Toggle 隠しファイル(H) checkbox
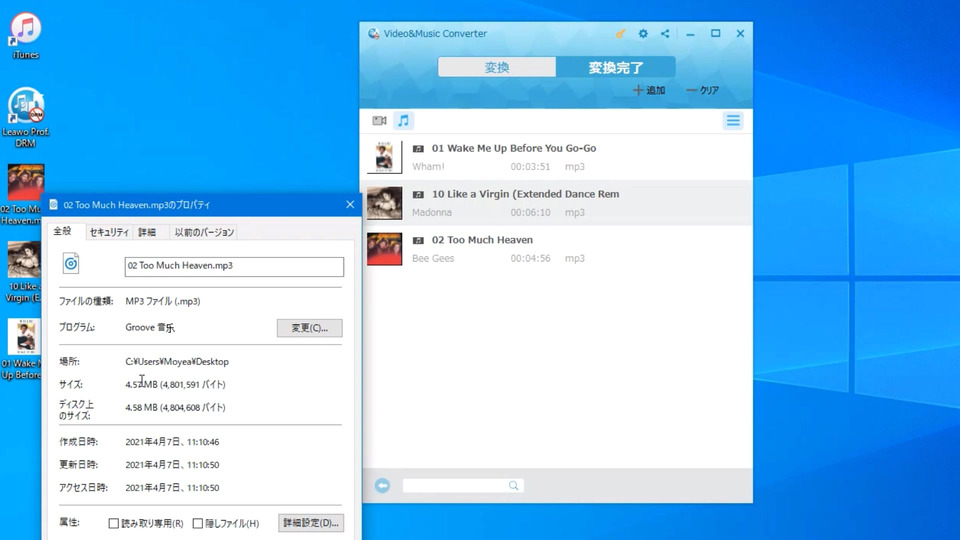960x540 pixels. (197, 523)
